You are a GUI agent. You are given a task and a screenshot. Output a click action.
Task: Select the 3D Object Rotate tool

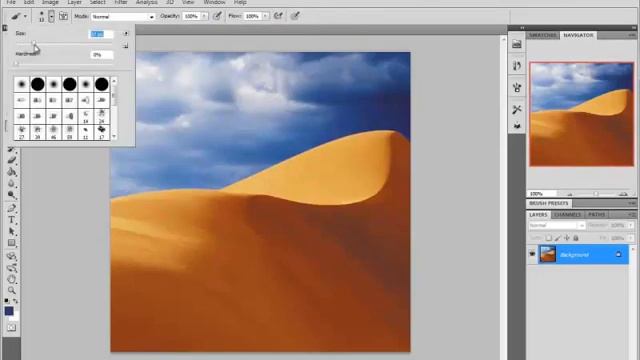point(11,256)
